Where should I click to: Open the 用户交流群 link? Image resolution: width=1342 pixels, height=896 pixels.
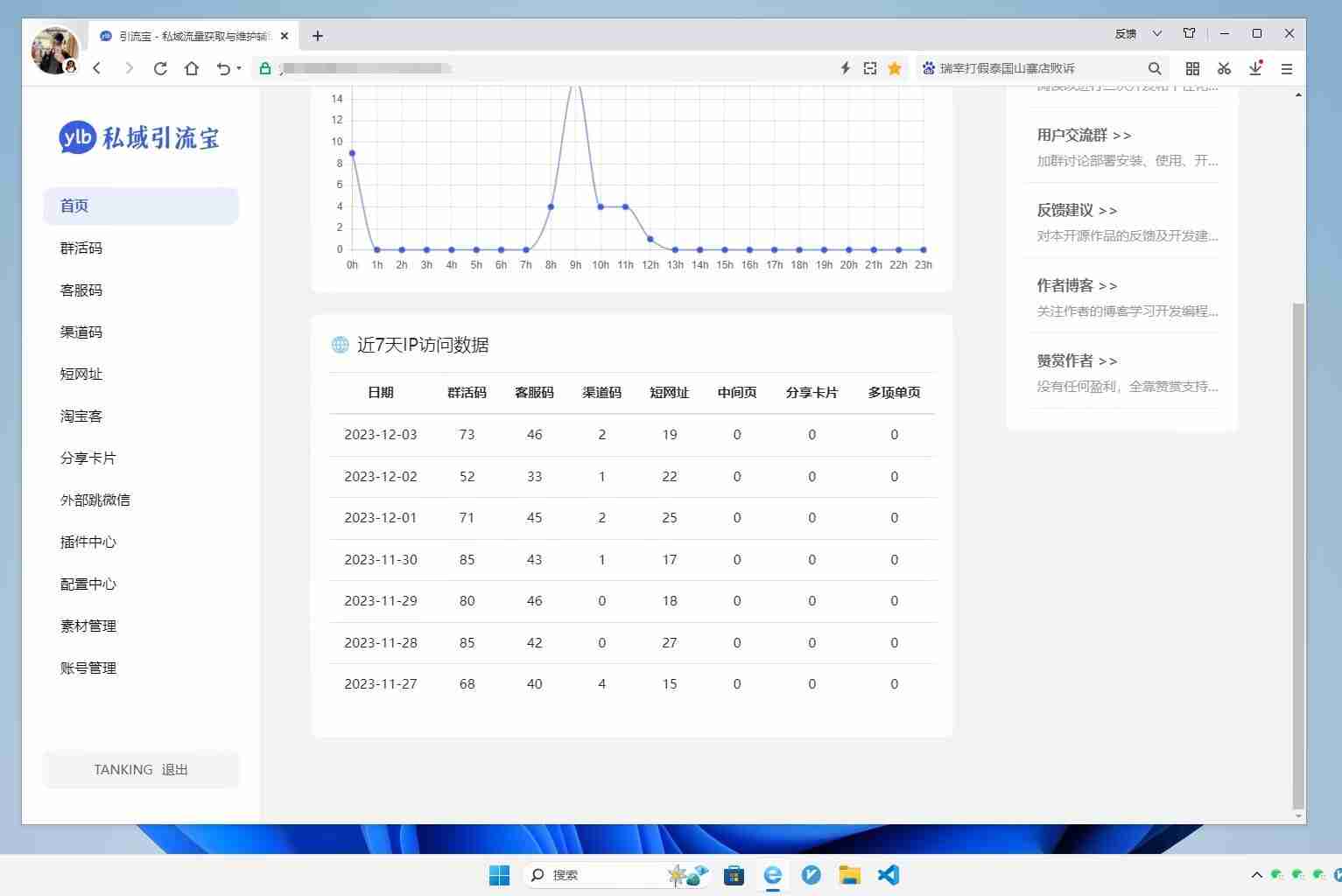pos(1084,136)
